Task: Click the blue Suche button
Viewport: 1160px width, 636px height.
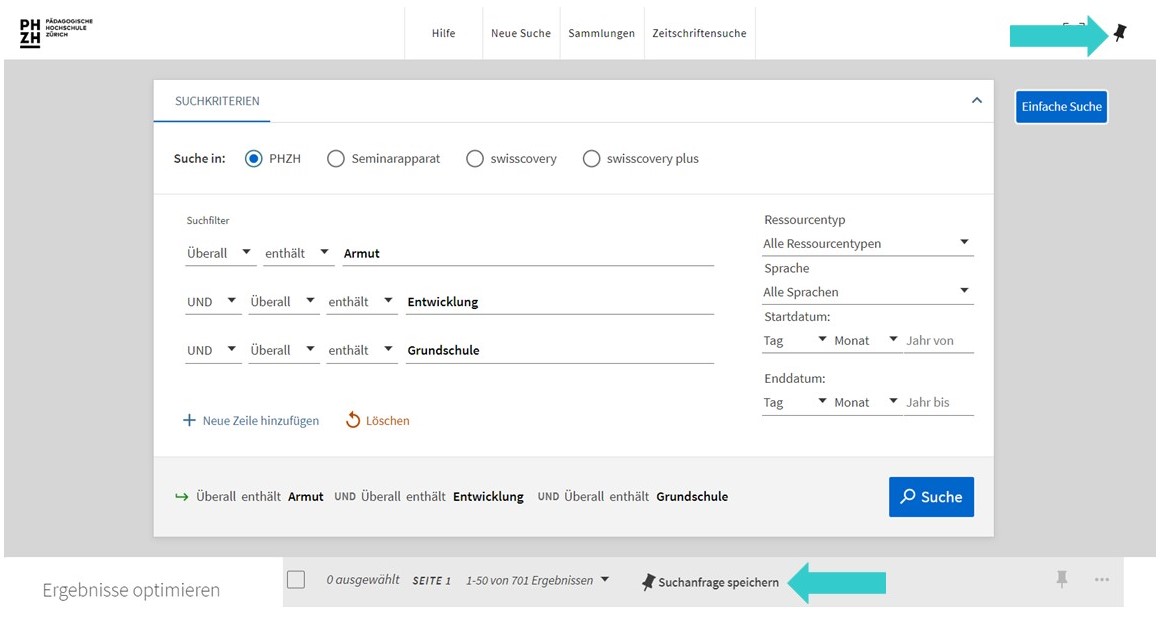Action: point(930,497)
